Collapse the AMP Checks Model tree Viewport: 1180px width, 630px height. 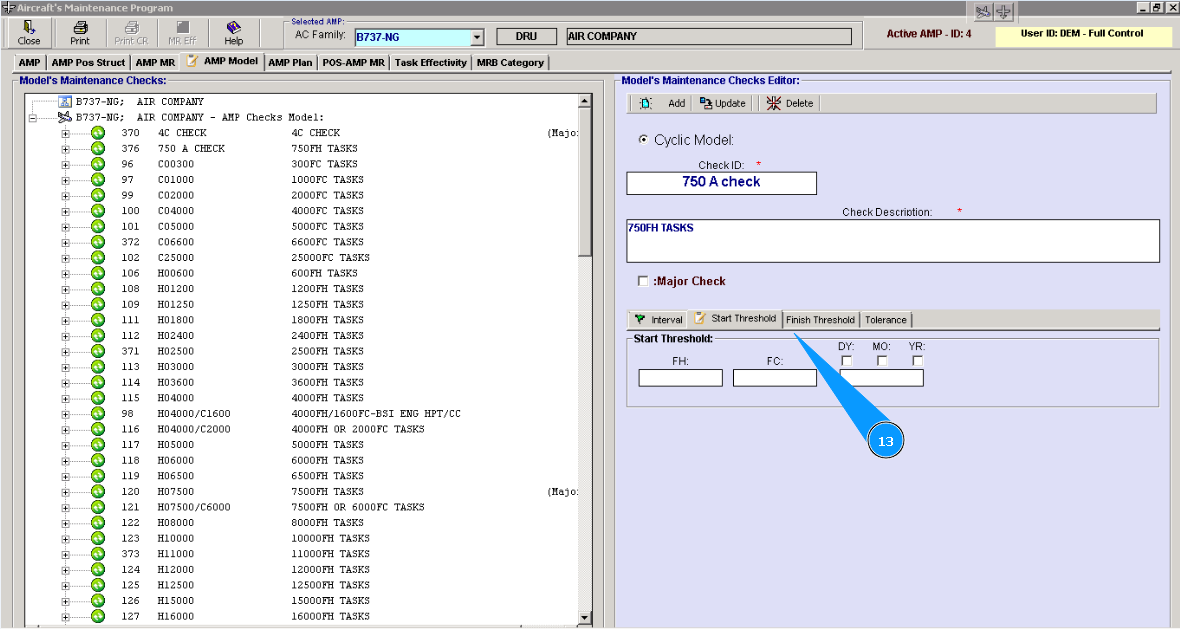point(33,117)
